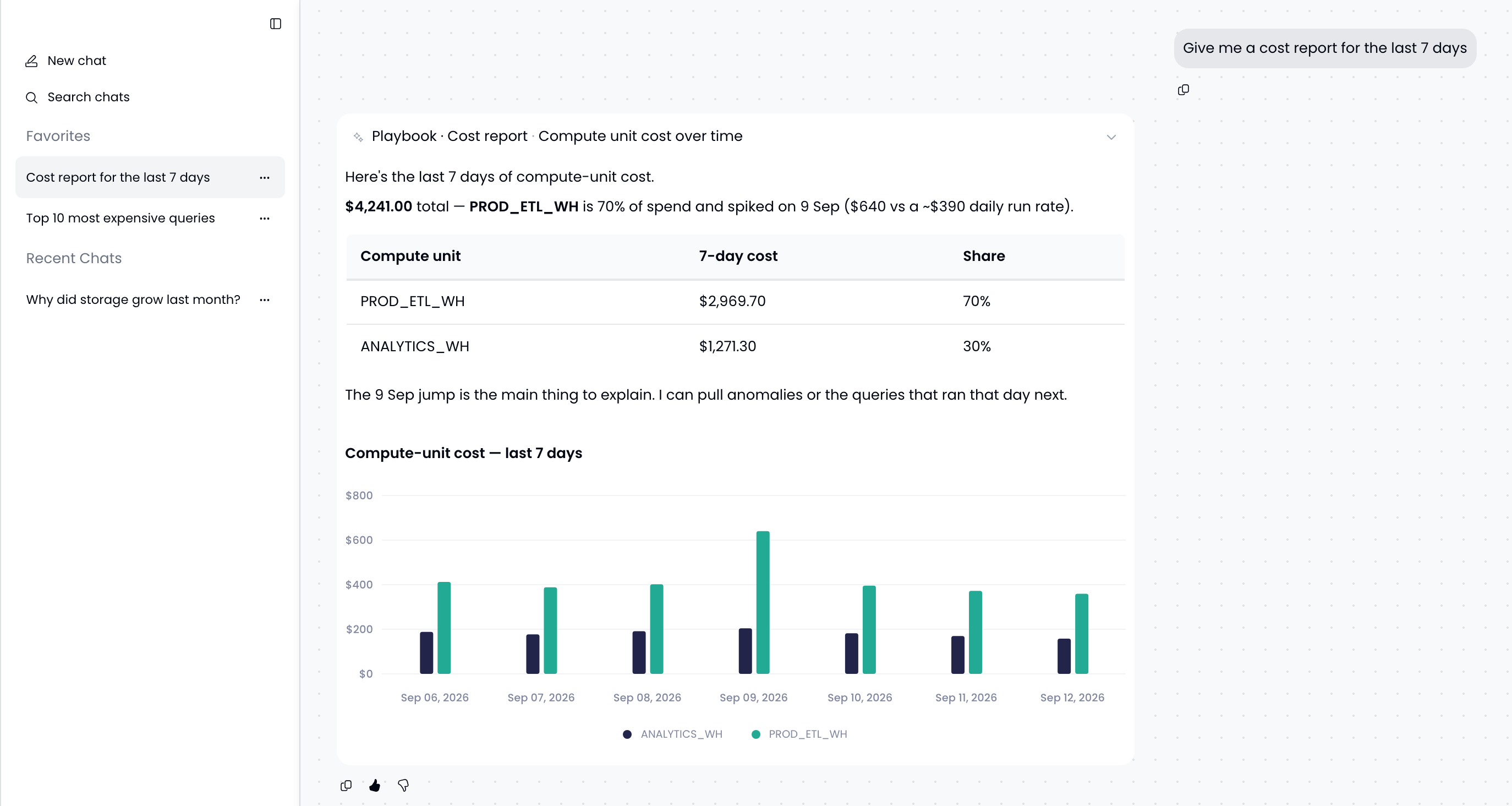
Task: Give thumbs up to the response
Action: (375, 786)
